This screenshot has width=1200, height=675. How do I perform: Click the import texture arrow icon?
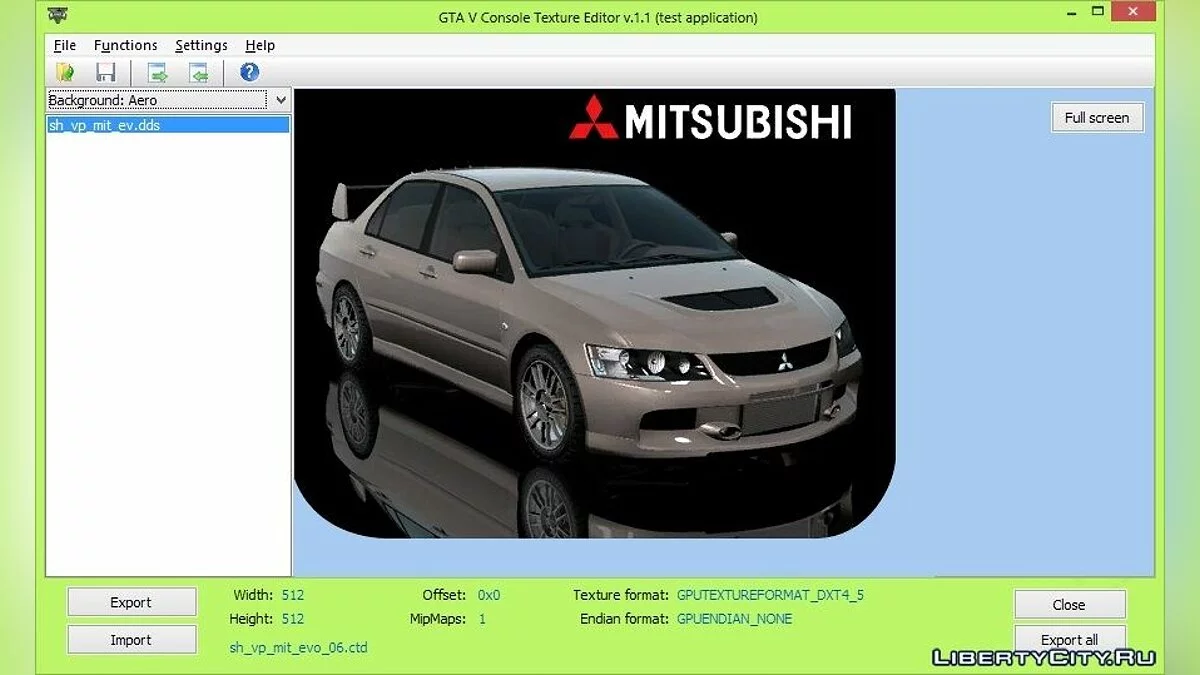click(198, 72)
